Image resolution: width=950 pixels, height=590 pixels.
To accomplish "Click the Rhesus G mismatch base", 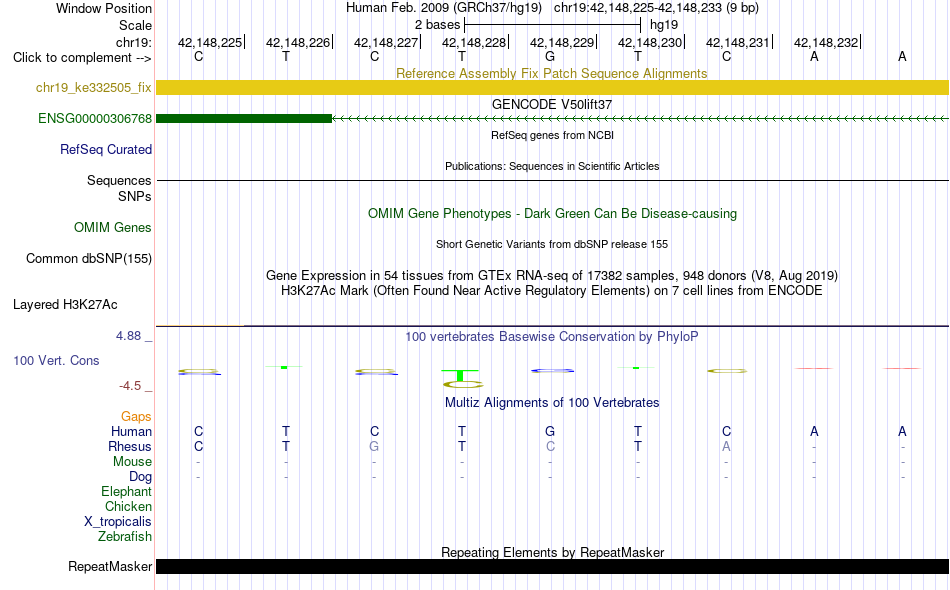I will coord(374,446).
